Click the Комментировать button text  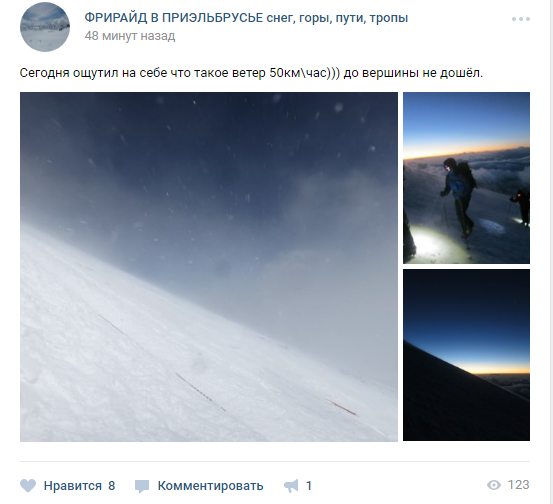coord(210,486)
